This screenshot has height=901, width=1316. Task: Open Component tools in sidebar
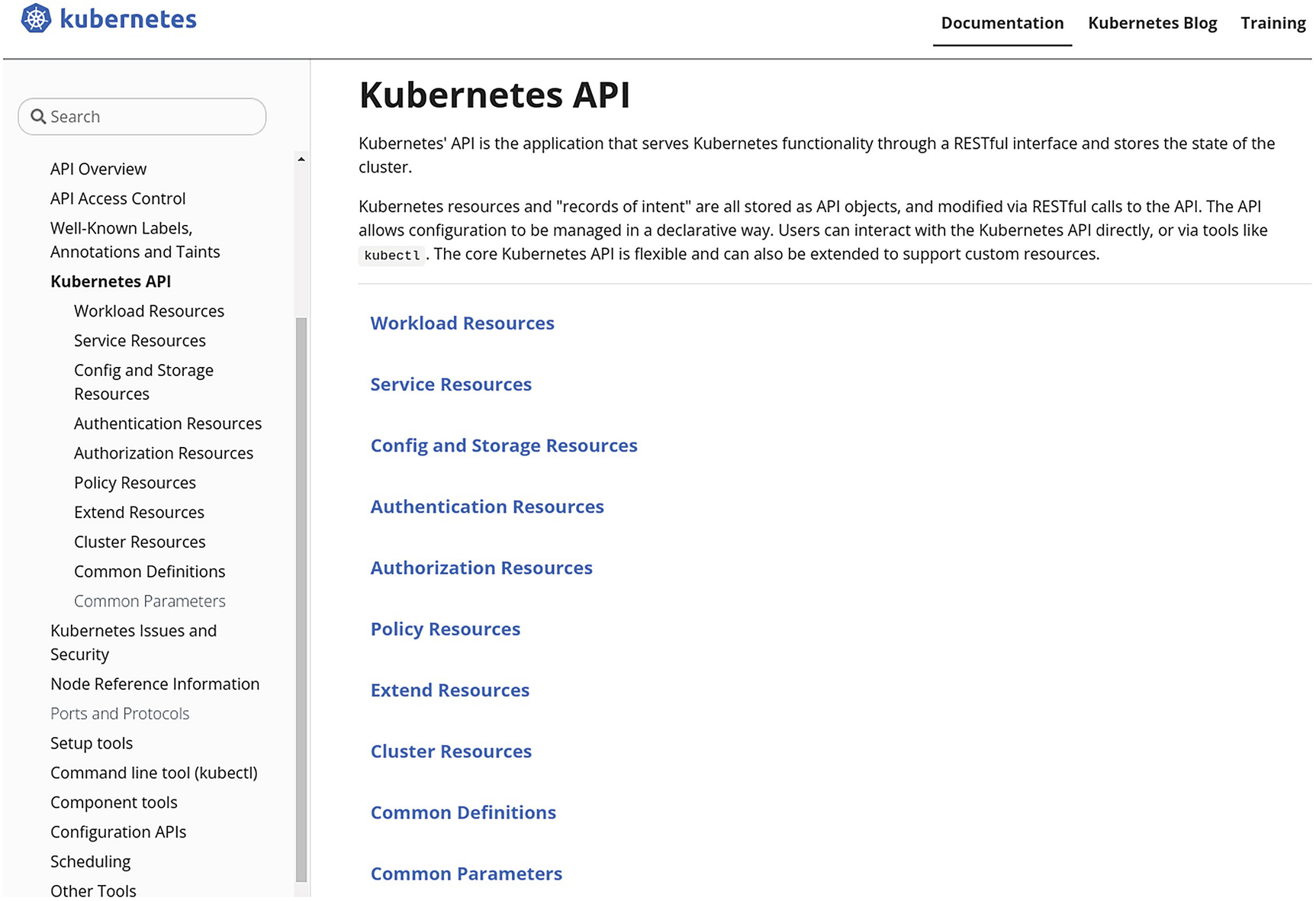click(x=114, y=803)
